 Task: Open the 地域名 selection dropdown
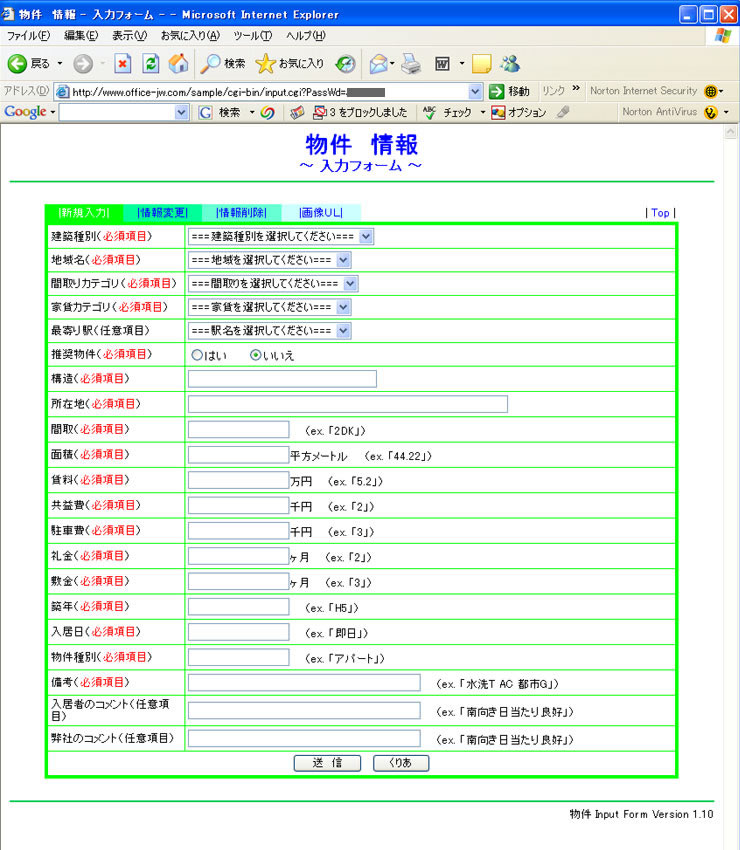tap(269, 260)
